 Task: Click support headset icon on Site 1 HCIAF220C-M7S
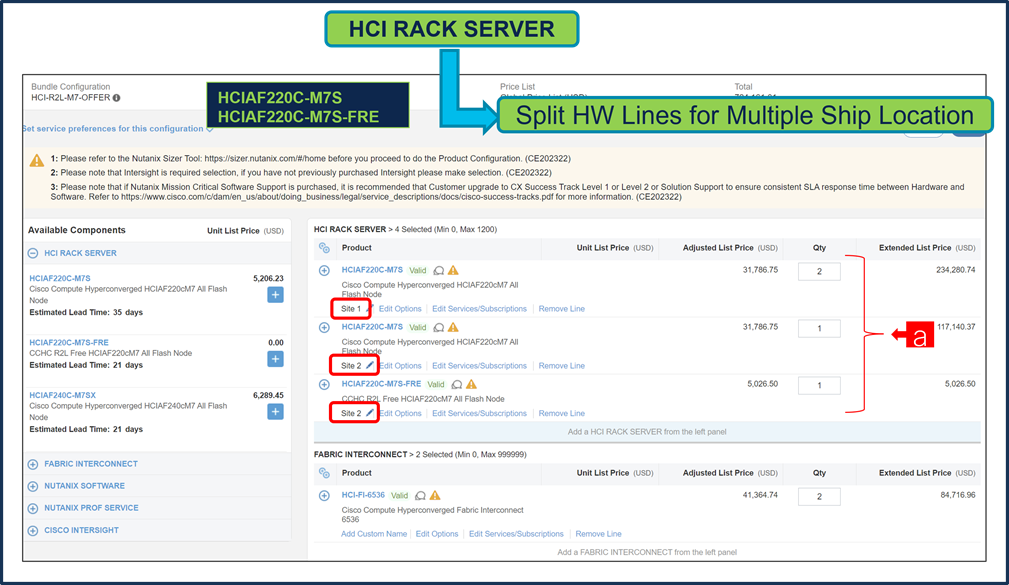pyautogui.click(x=439, y=271)
